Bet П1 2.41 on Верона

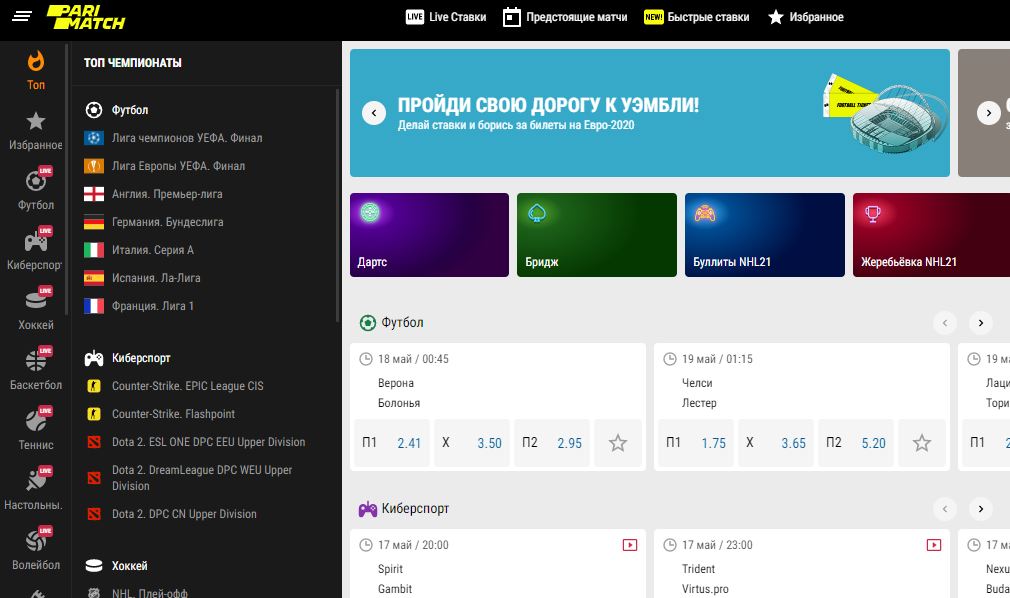coord(392,443)
